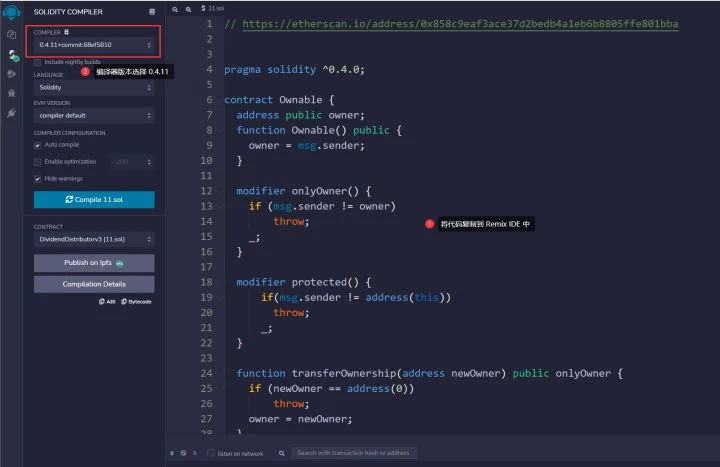Viewport: 720px width, 467px height.
Task: Switch to the 11.sol editor tab
Action: pos(213,8)
